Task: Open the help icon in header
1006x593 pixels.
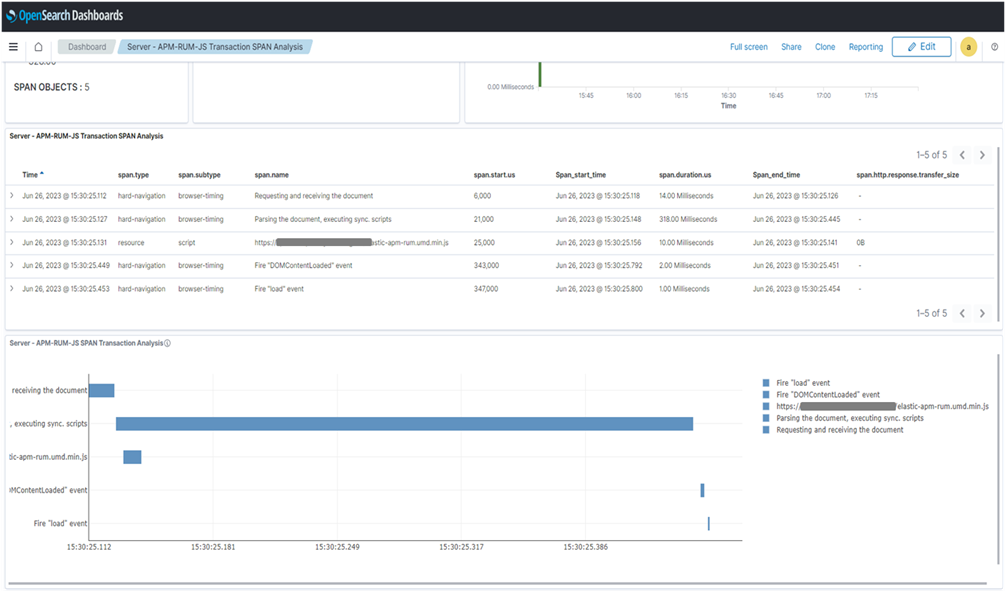Action: pos(994,47)
